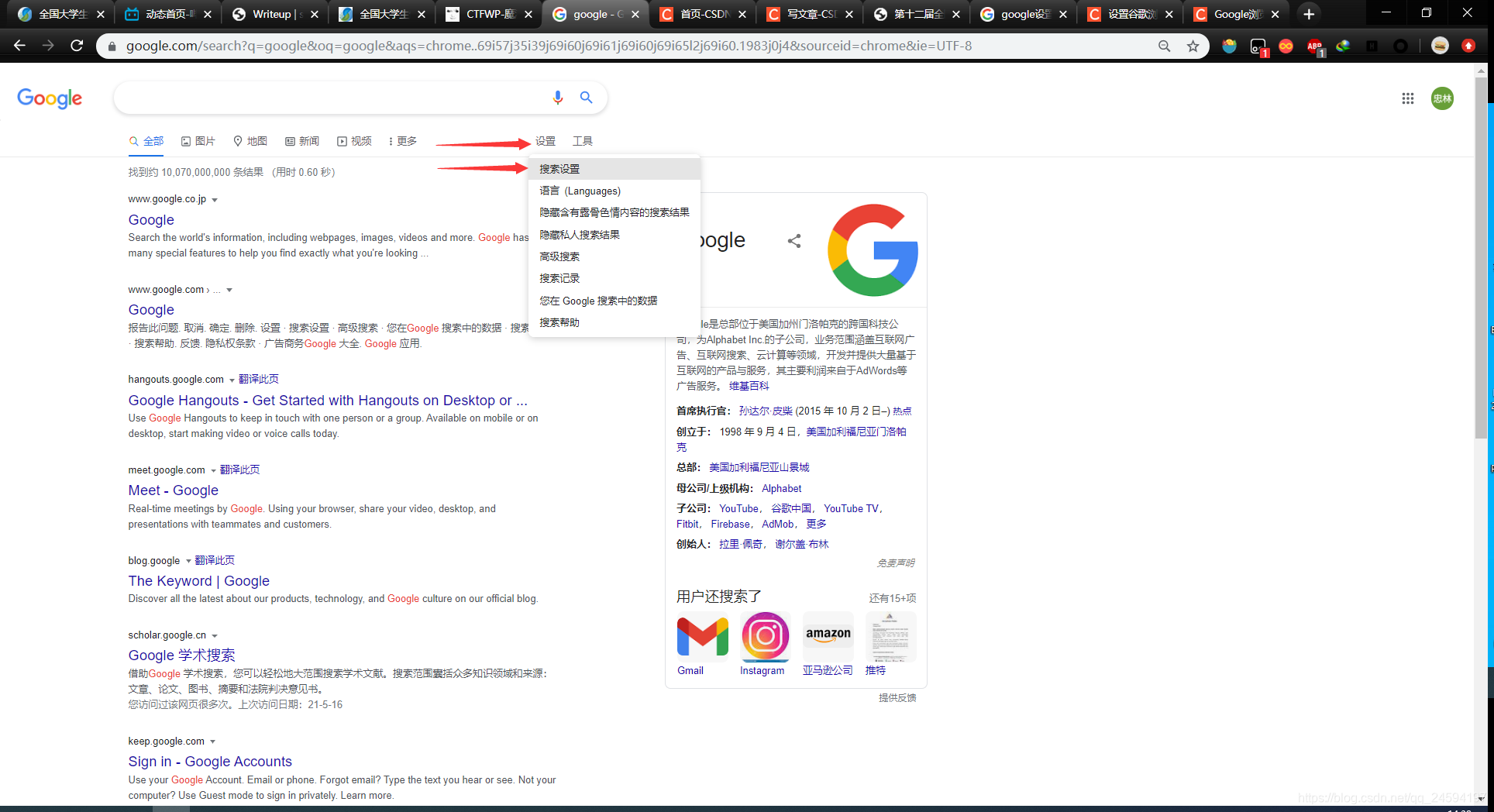Viewport: 1494px width, 812px height.
Task: Open the Instagram related search thumbnail
Action: 766,637
